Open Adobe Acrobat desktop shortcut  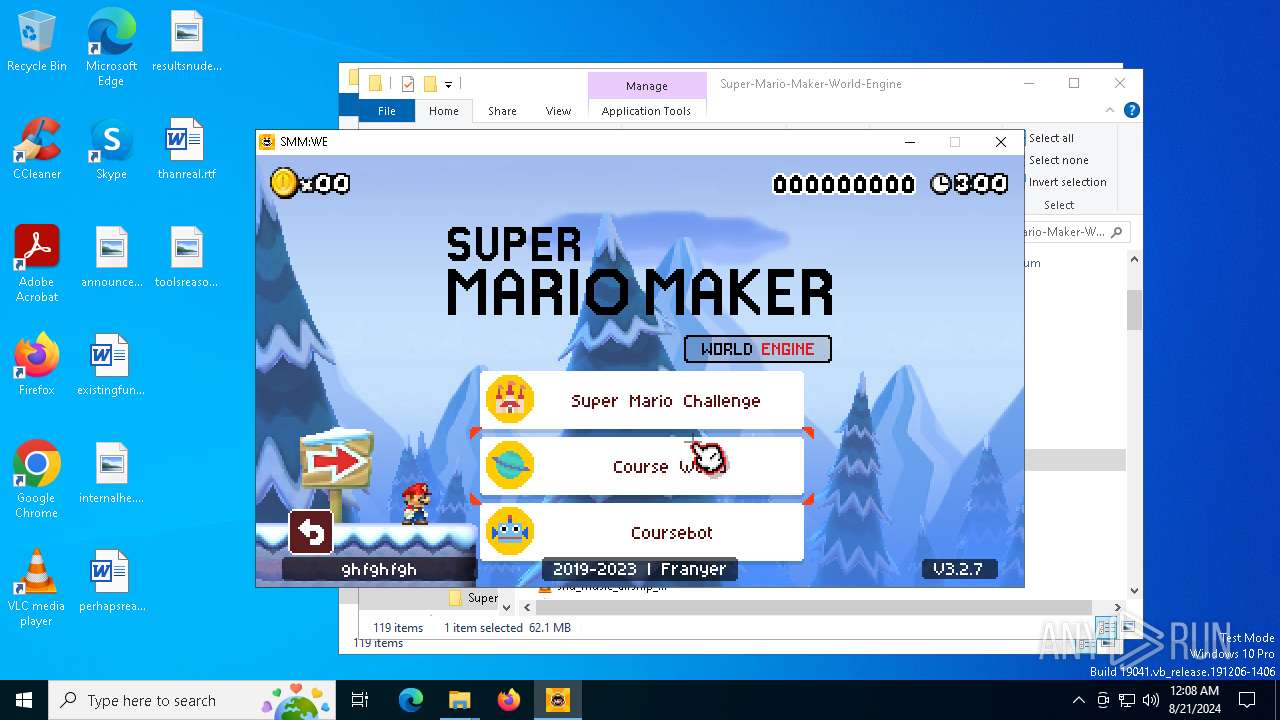point(37,264)
